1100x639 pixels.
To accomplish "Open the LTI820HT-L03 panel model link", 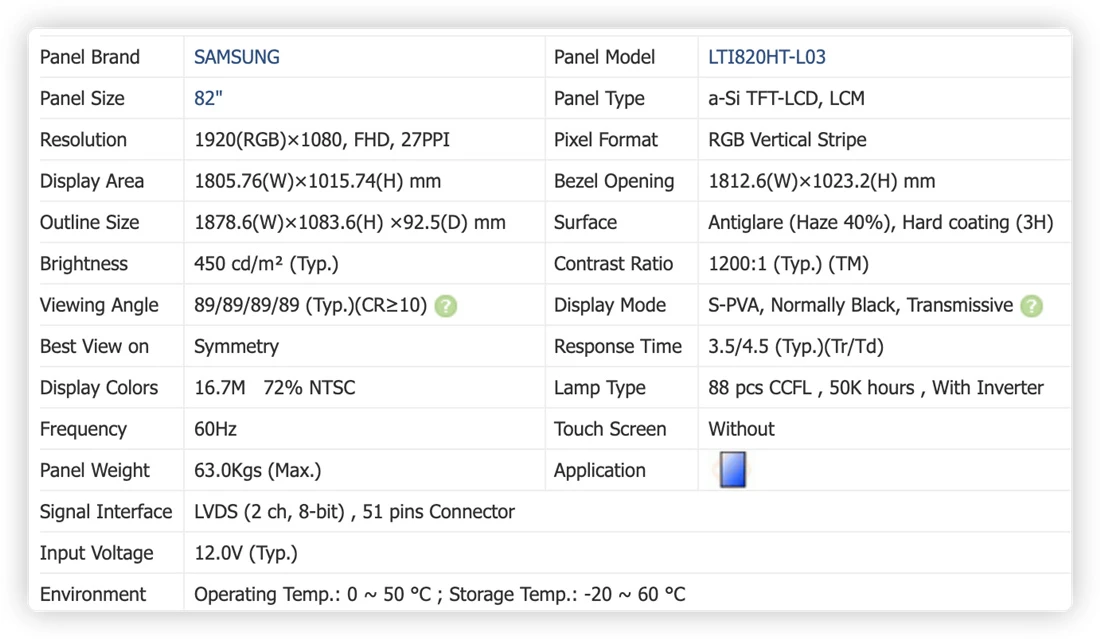I will point(766,57).
